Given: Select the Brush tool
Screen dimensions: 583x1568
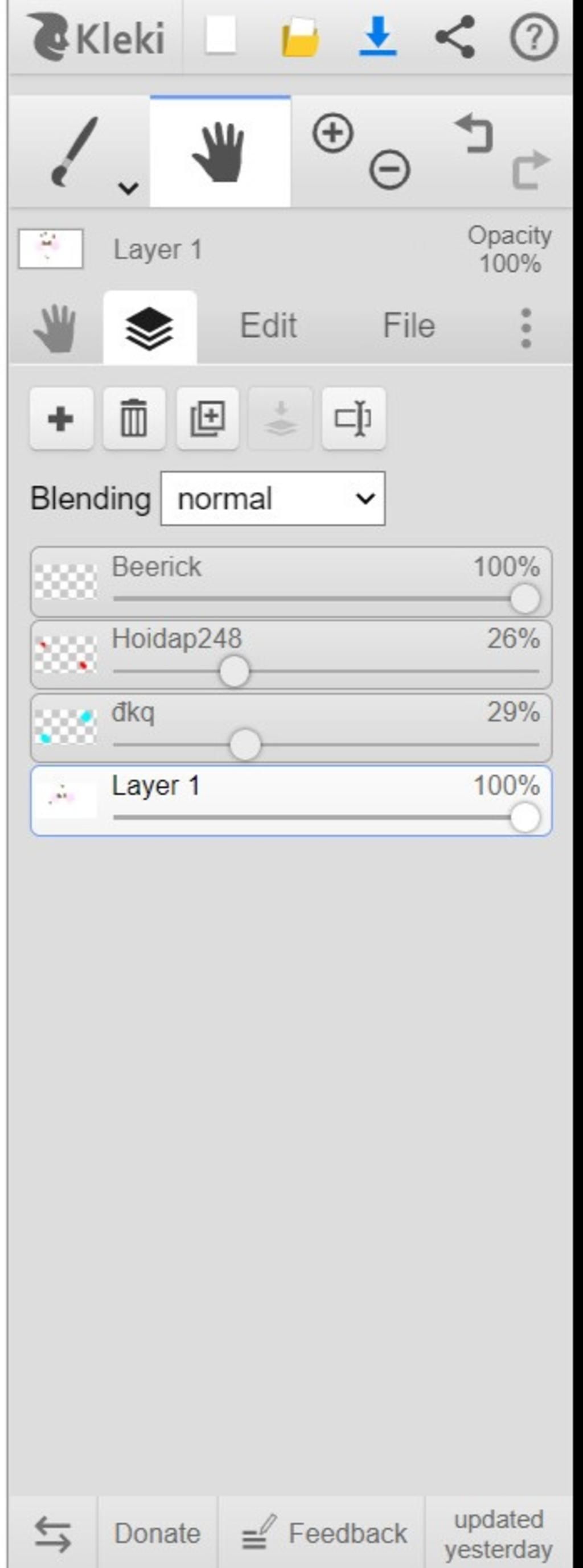Looking at the screenshot, I should [x=73, y=151].
